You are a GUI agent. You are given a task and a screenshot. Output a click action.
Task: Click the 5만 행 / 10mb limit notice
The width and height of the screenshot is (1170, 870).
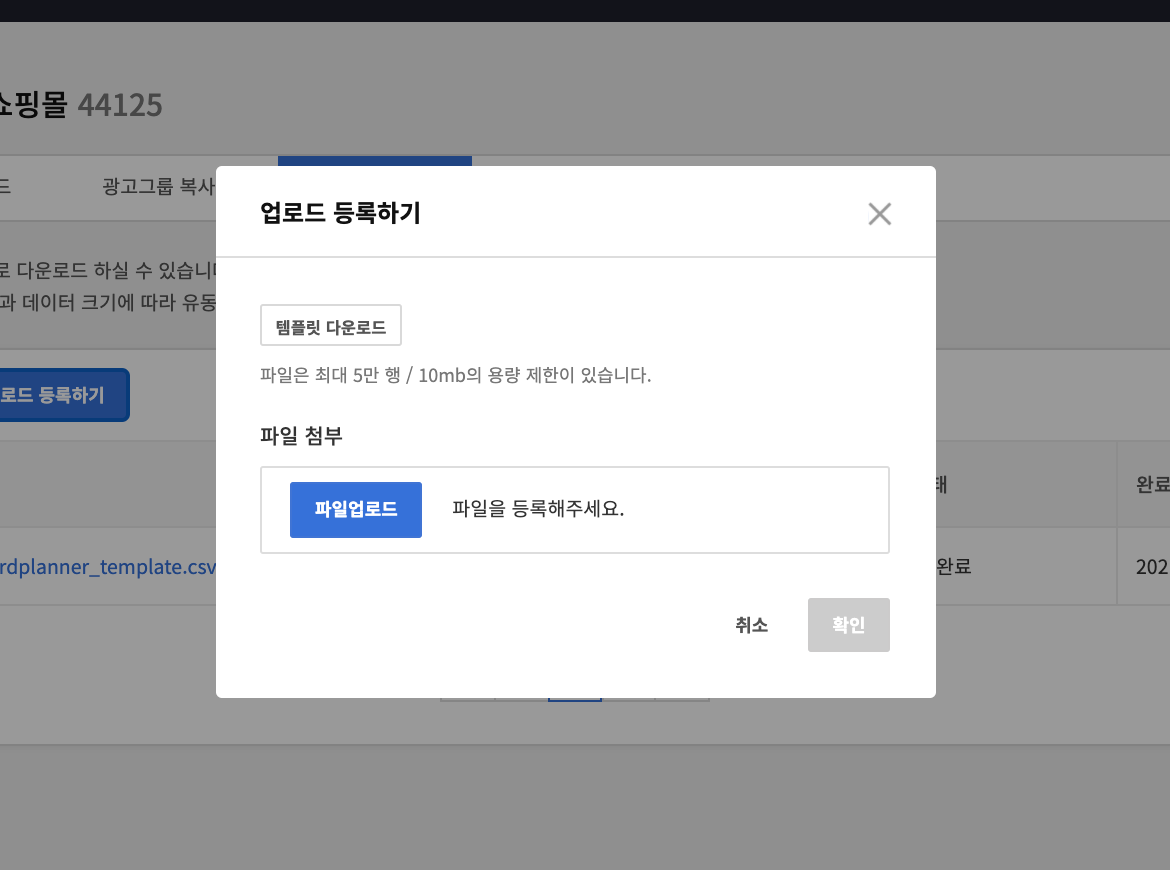pos(455,376)
